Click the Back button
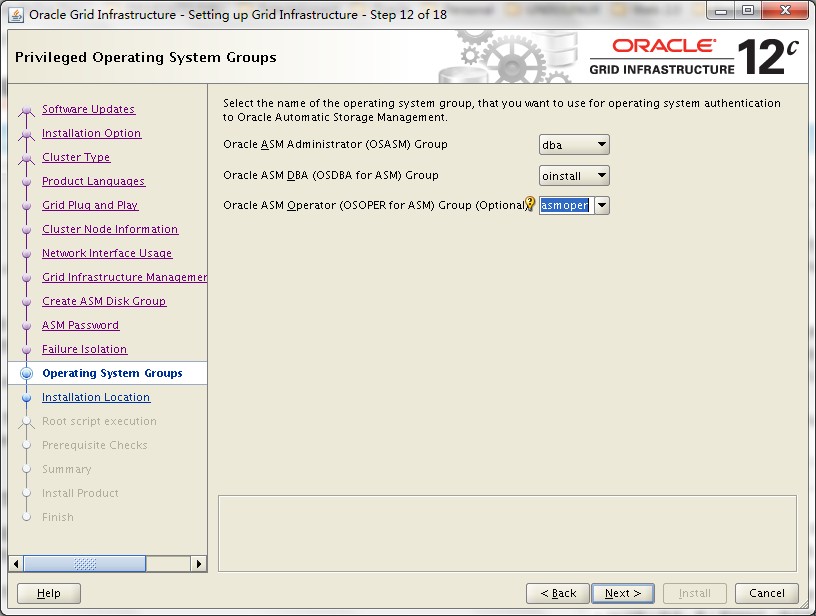The height and width of the screenshot is (616, 816). (558, 593)
